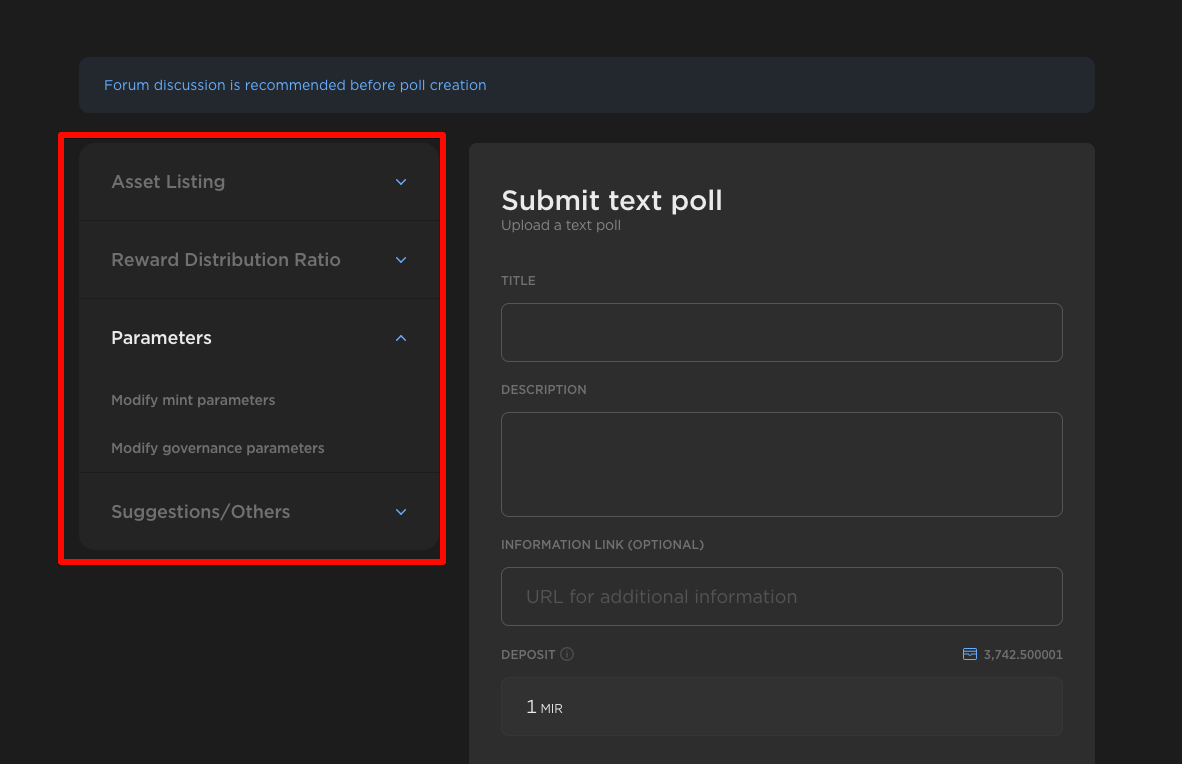Image resolution: width=1182 pixels, height=764 pixels.
Task: Open the Suggestions/Others category
Action: click(200, 512)
